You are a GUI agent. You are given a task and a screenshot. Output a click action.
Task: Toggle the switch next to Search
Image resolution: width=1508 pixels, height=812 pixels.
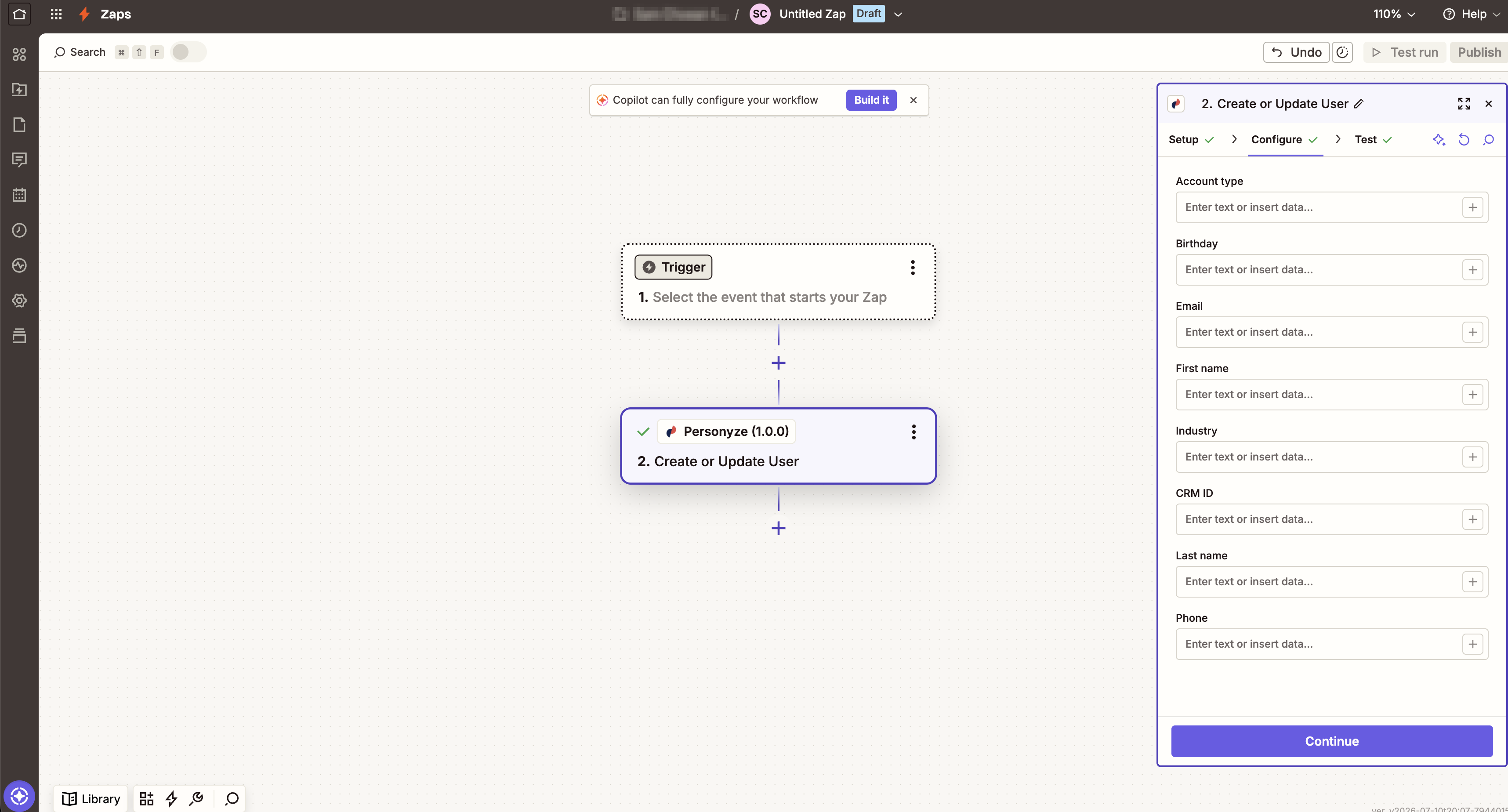click(x=188, y=52)
